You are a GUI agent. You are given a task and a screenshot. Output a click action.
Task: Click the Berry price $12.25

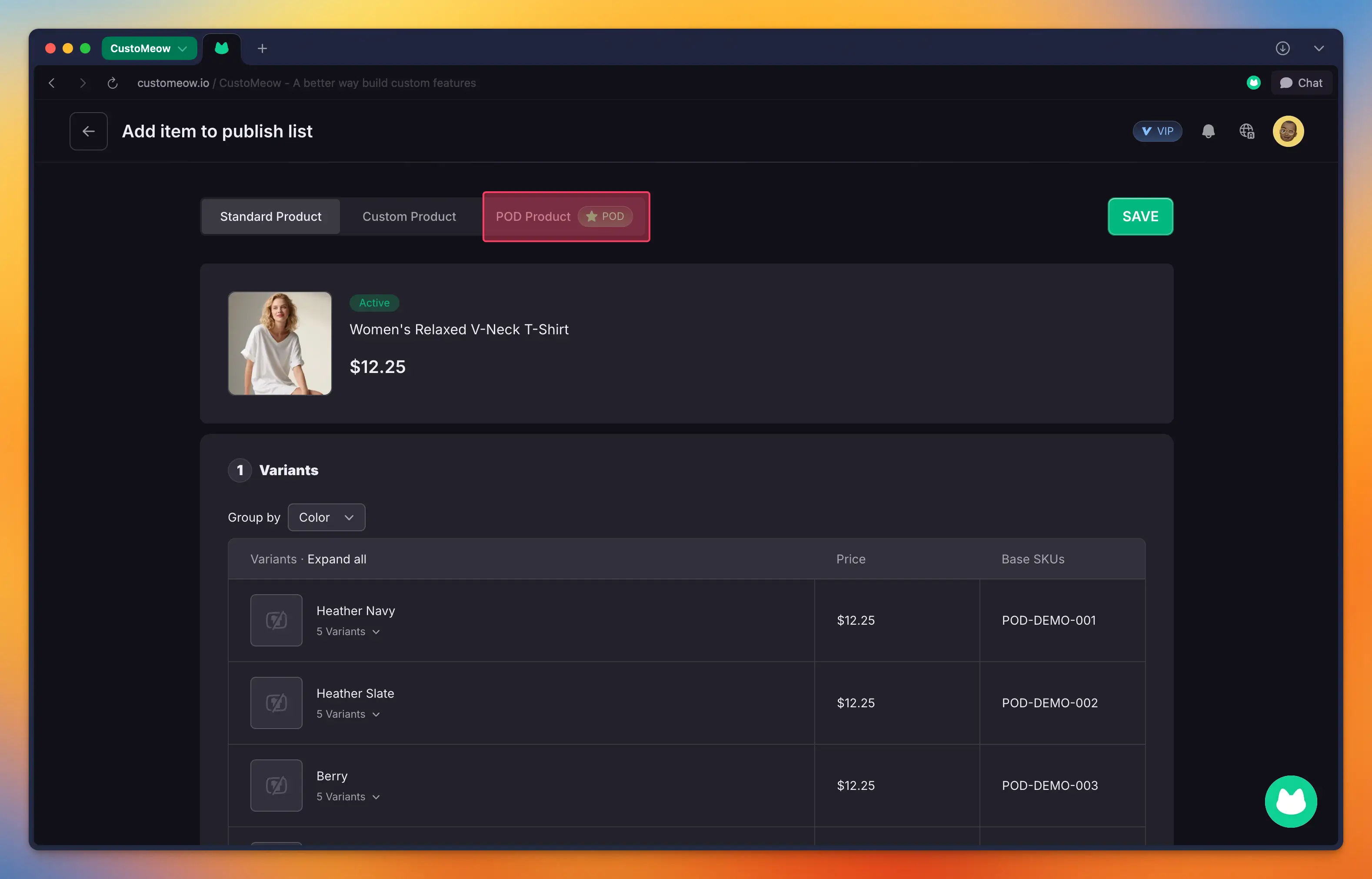point(856,786)
